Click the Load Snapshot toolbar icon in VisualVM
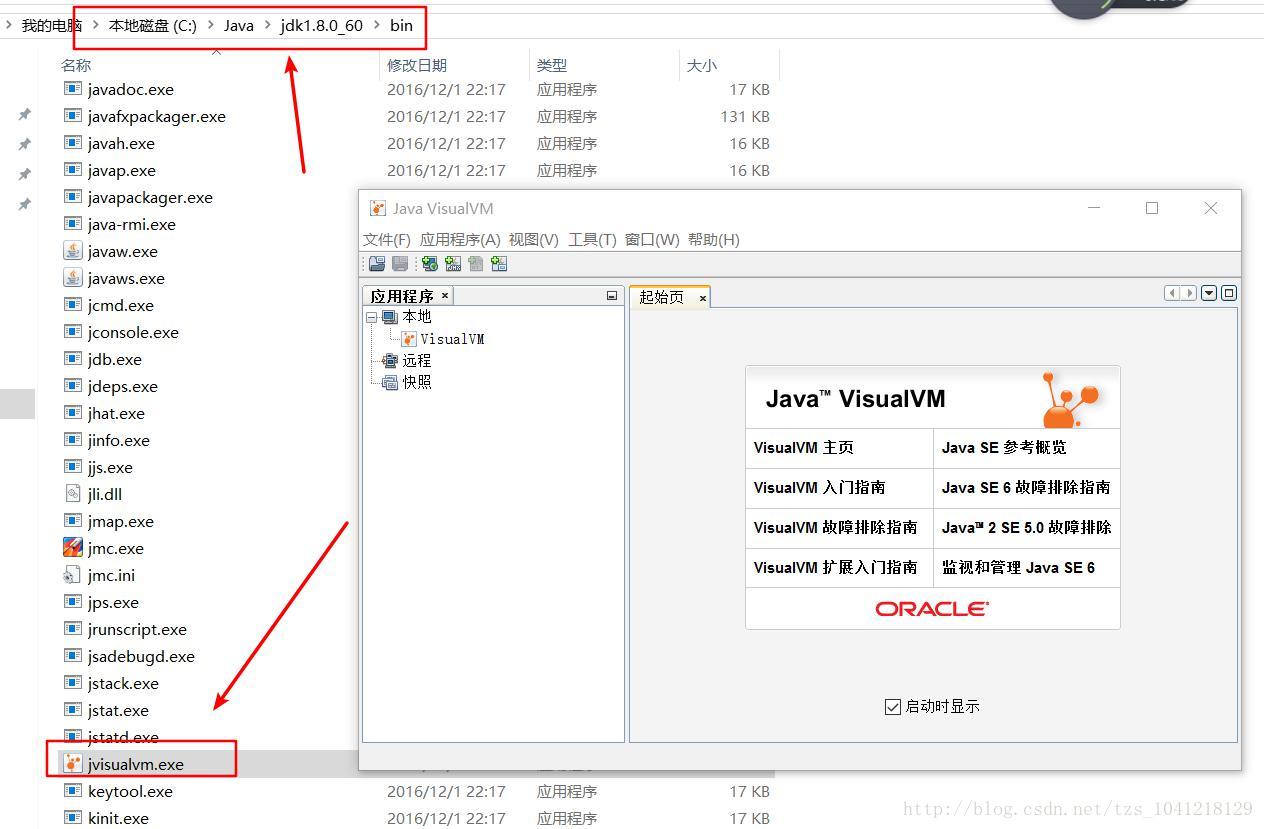 pyautogui.click(x=377, y=264)
